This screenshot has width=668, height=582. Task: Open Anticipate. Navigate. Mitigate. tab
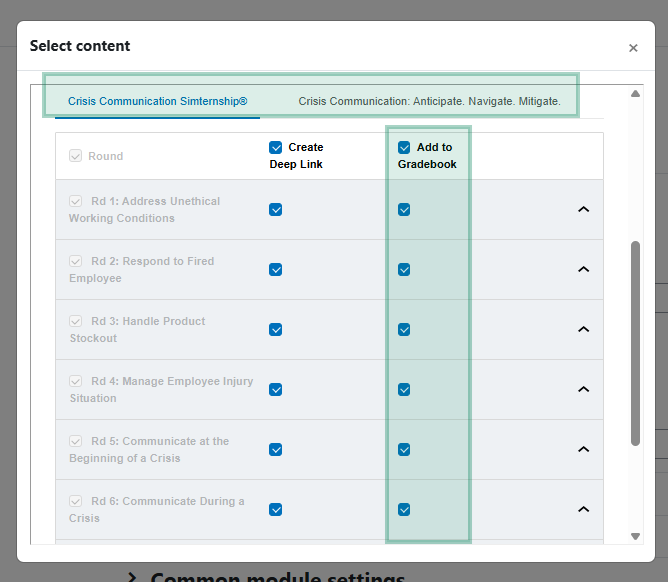click(x=429, y=101)
